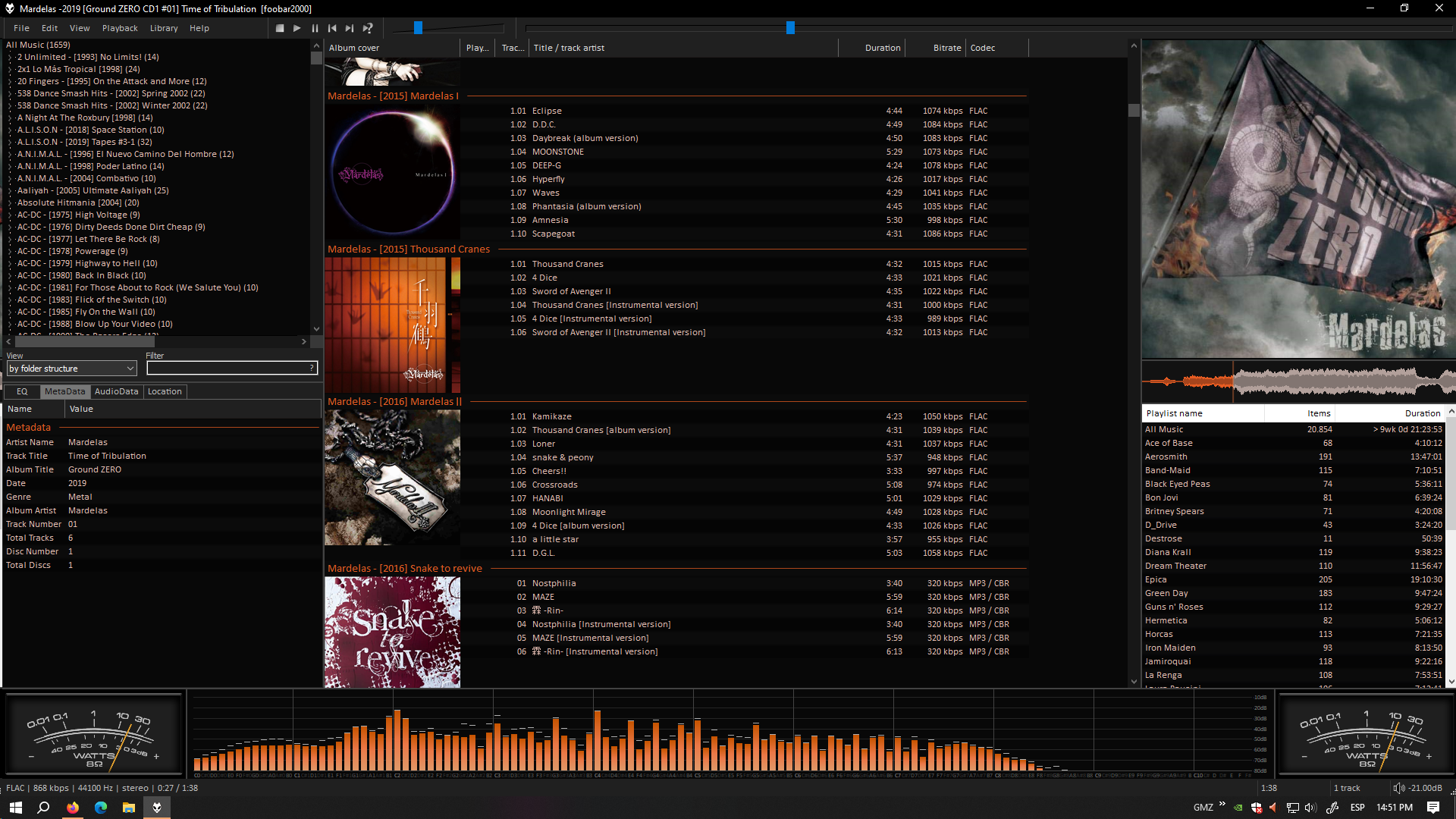Expand AC-DC Back In Black node
This screenshot has height=819, width=1456.
[x=11, y=275]
